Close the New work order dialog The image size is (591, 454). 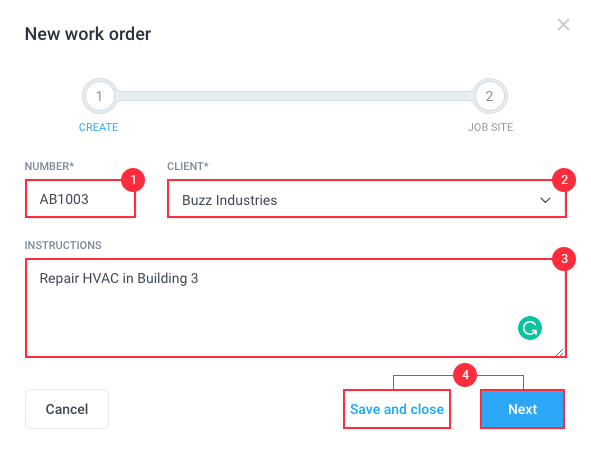[x=563, y=25]
